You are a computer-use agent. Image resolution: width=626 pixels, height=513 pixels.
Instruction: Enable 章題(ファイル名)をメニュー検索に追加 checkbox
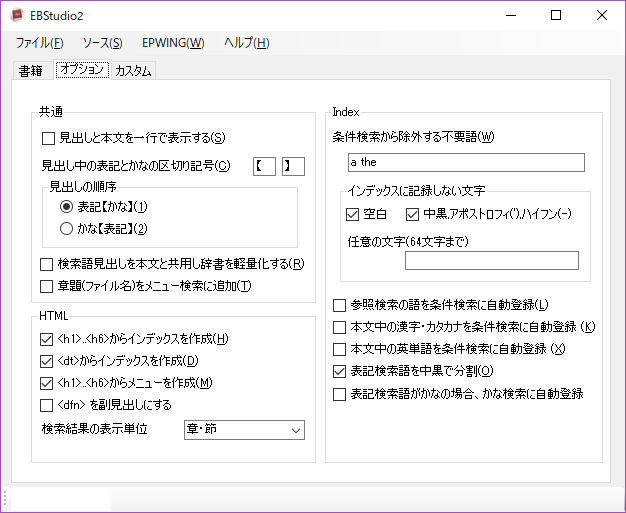pyautogui.click(x=47, y=286)
